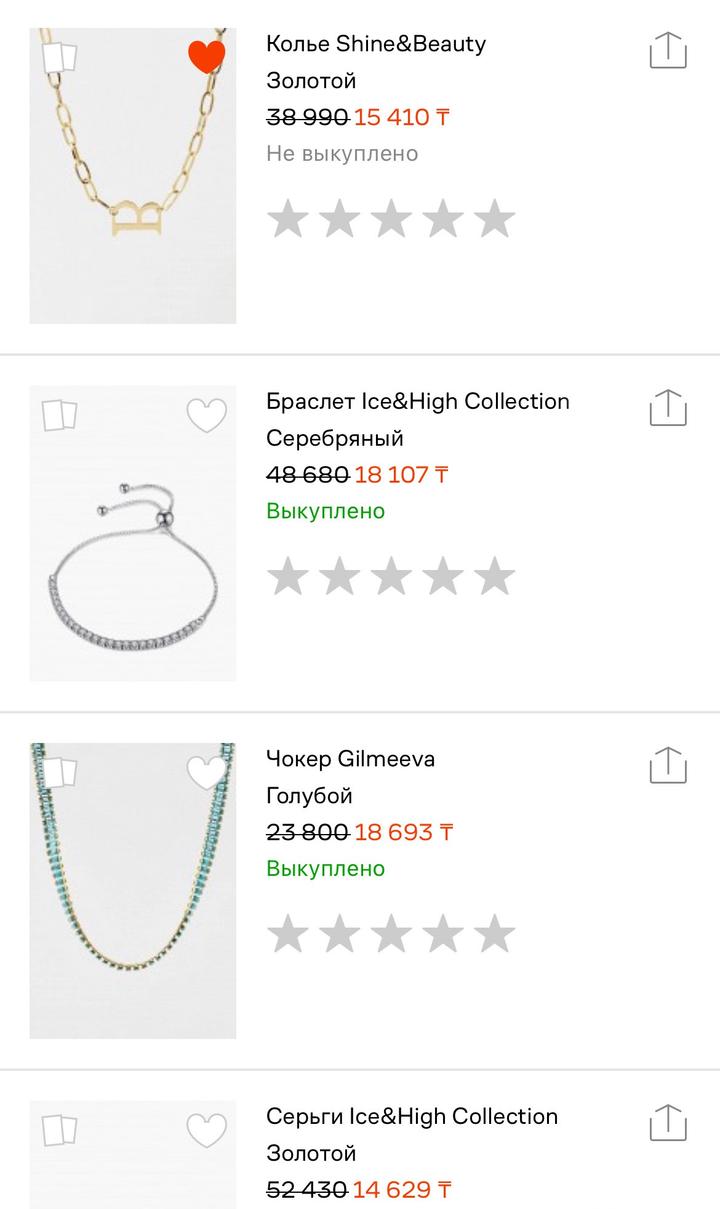Rate the silver bracelet three stars
Screen dimensions: 720x1209
(x=391, y=577)
